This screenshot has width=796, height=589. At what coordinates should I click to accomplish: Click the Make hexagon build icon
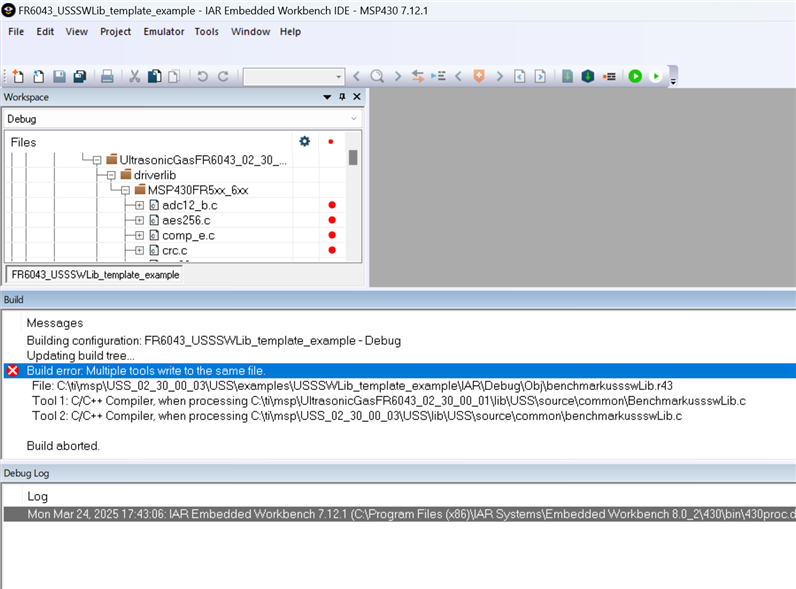click(588, 76)
